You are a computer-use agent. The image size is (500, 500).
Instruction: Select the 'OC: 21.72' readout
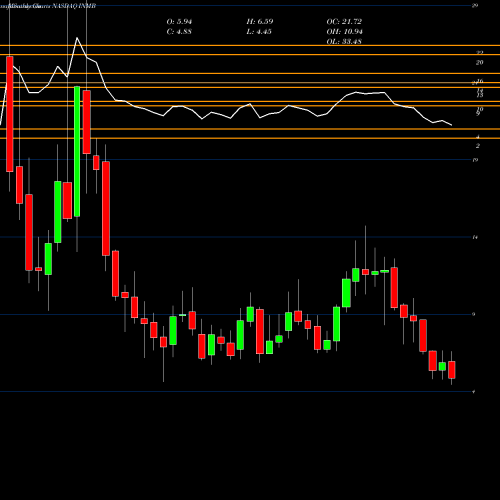coord(344,22)
